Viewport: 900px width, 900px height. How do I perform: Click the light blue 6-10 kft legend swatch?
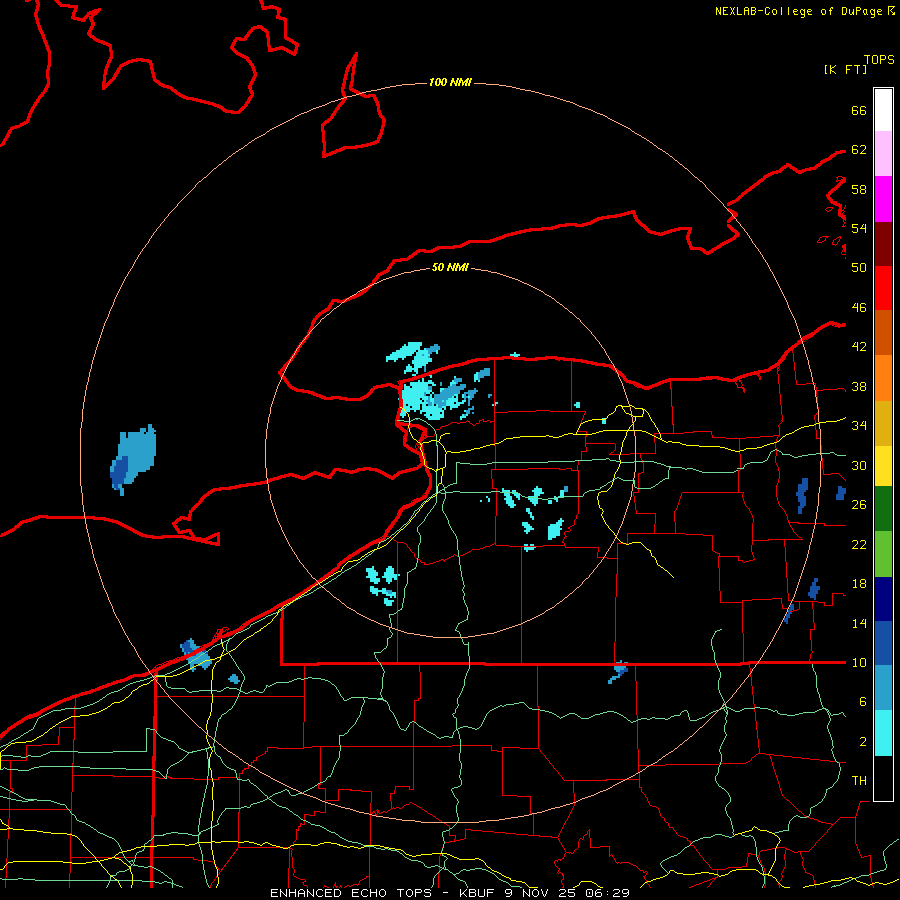(883, 688)
